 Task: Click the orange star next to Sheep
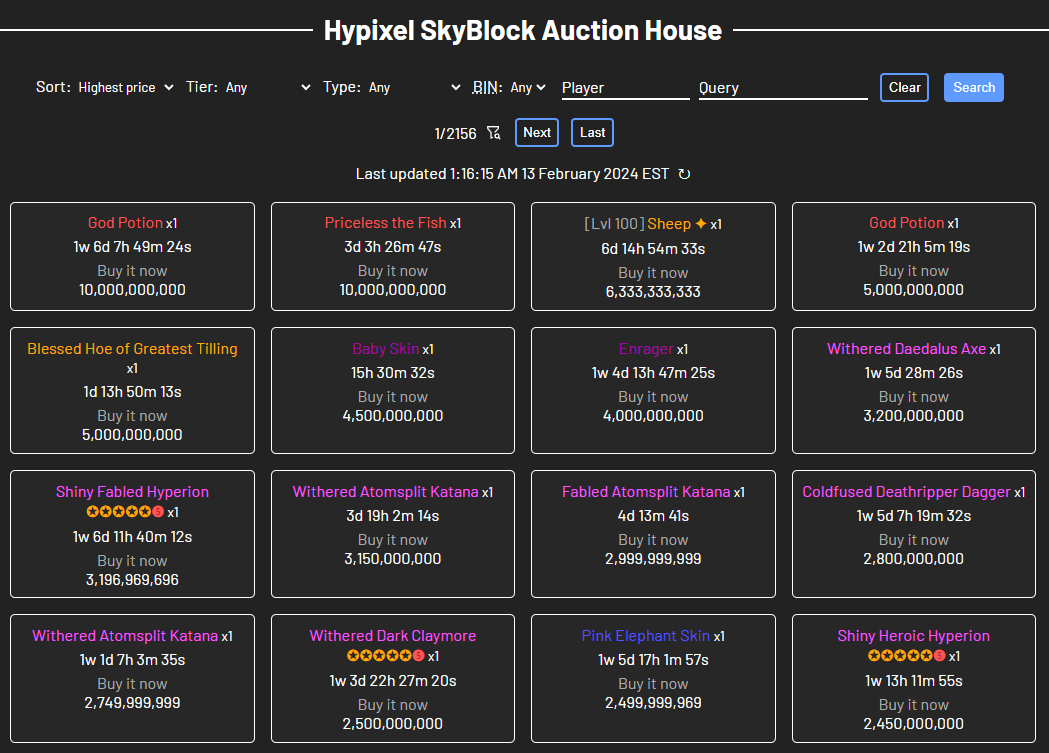coord(700,223)
